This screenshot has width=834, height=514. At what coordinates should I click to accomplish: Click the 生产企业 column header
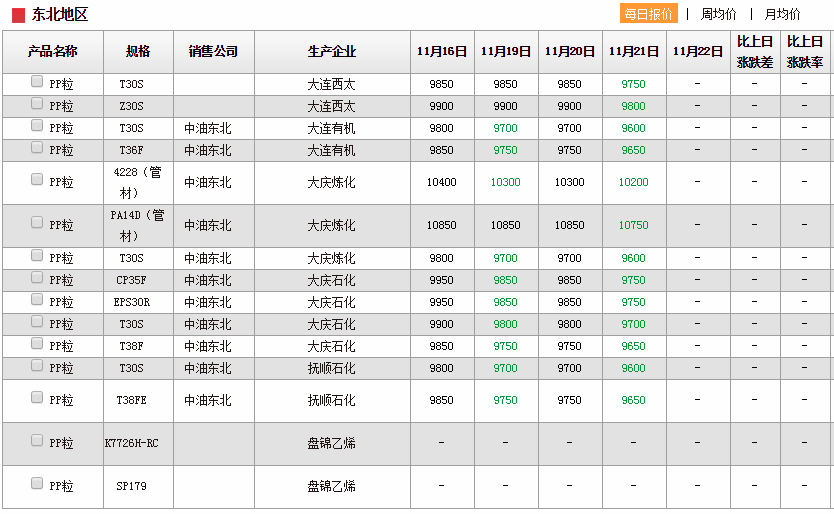pos(331,52)
